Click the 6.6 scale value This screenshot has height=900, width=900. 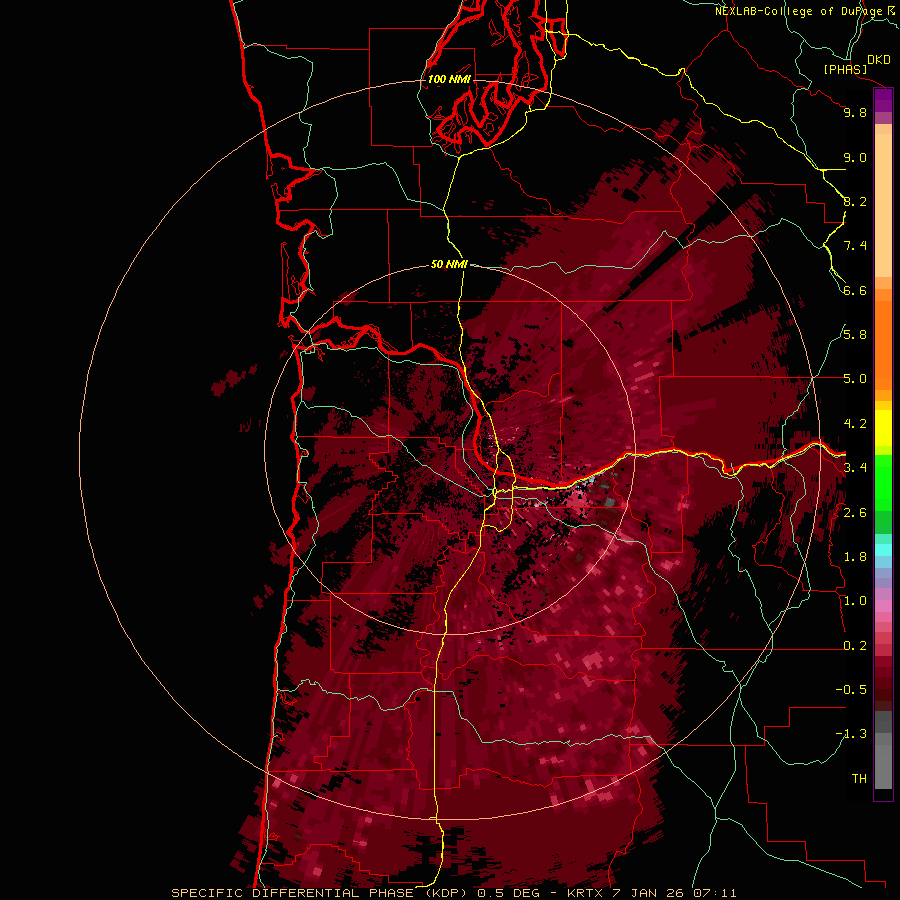tap(855, 290)
